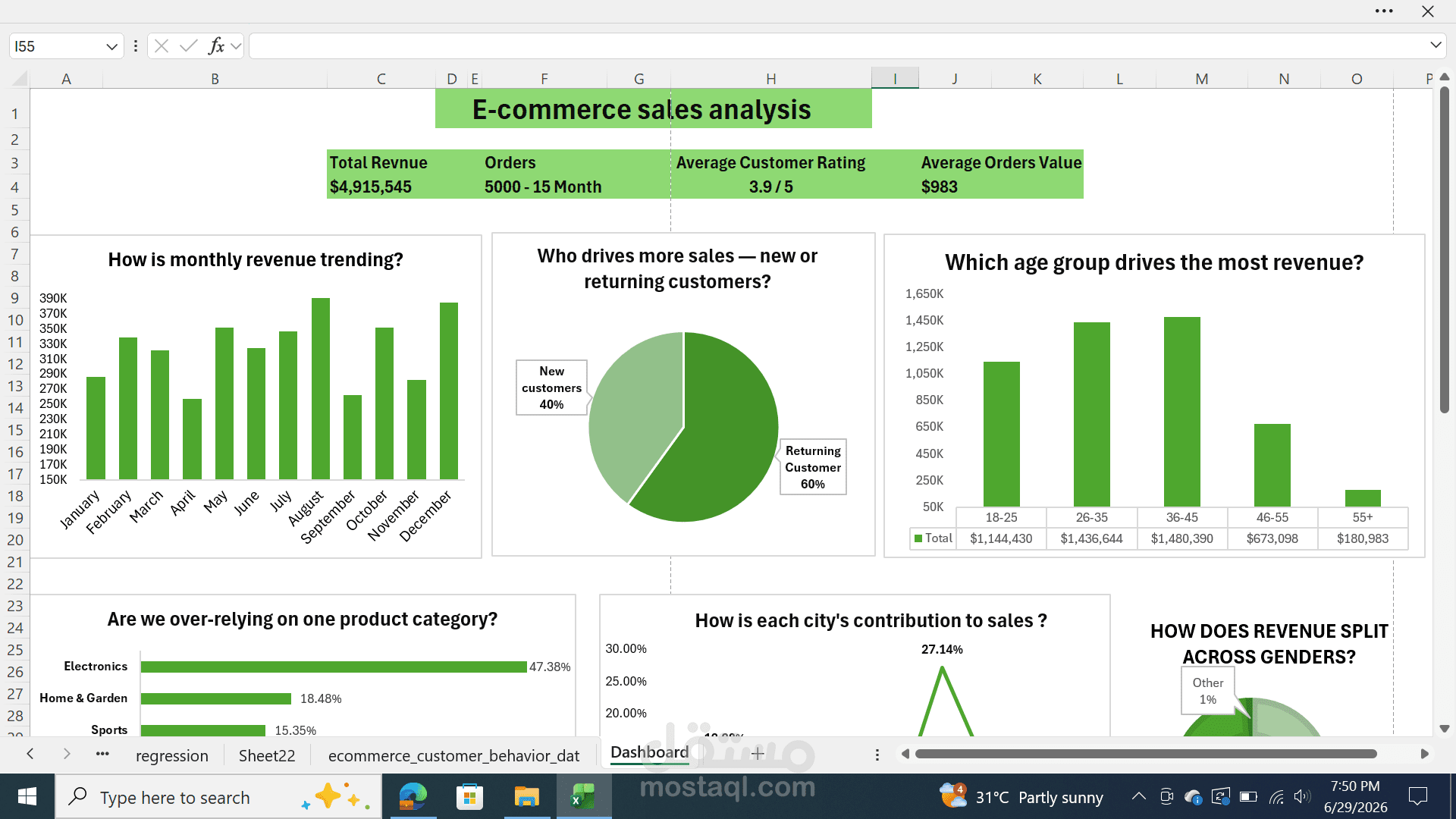Click the New customers 40% data label
Screen dimensions: 1456x819
(551, 388)
